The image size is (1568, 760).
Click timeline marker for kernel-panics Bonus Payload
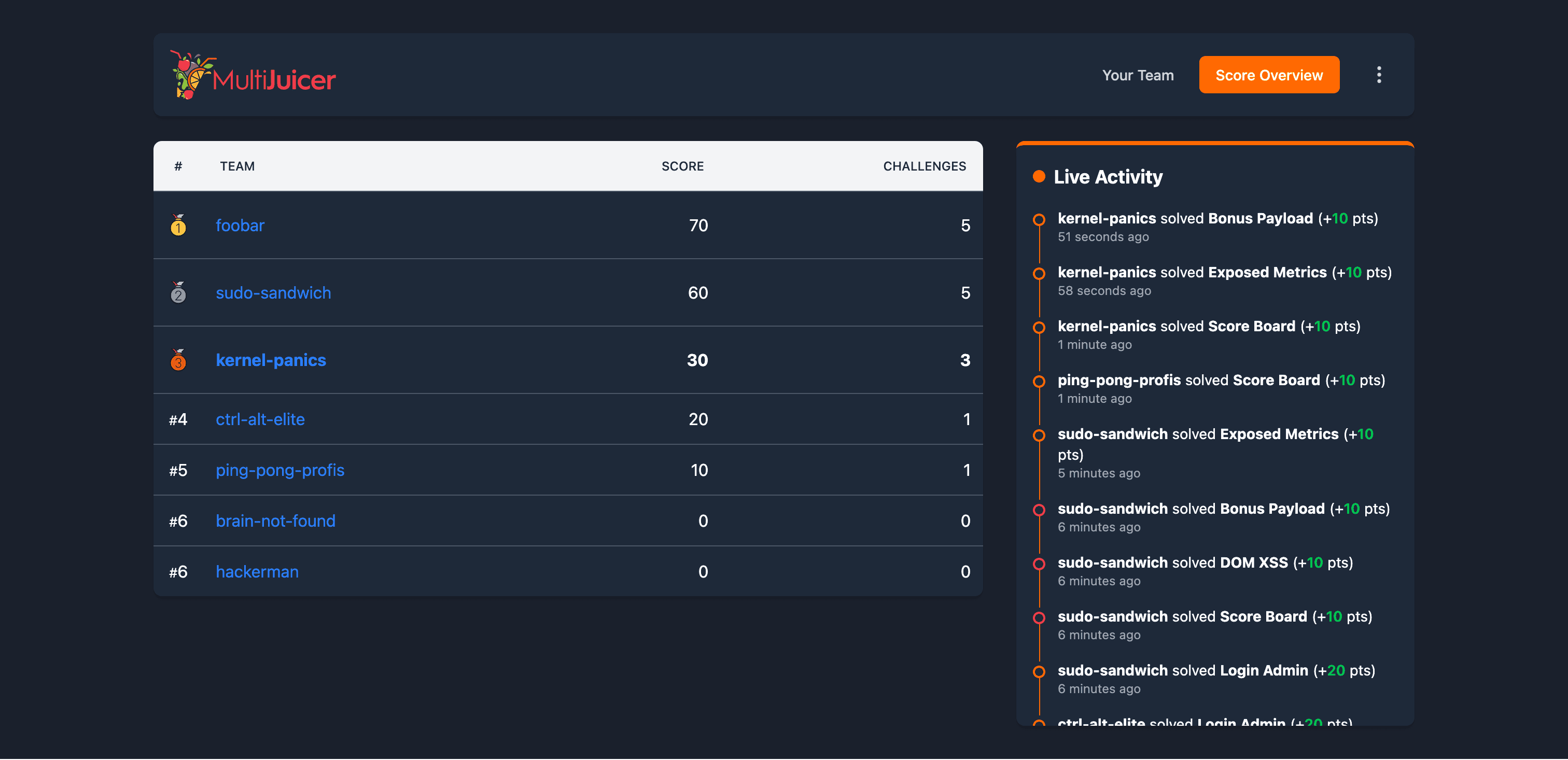coord(1039,220)
